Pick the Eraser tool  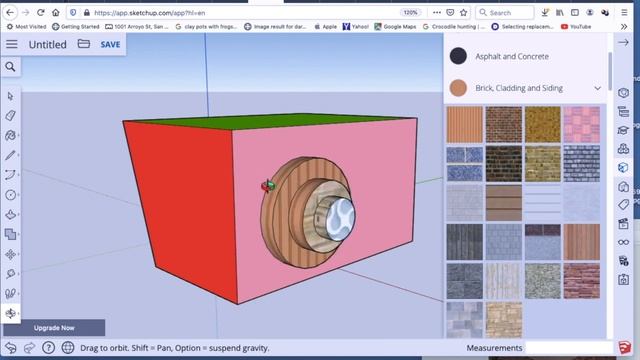coord(11,116)
